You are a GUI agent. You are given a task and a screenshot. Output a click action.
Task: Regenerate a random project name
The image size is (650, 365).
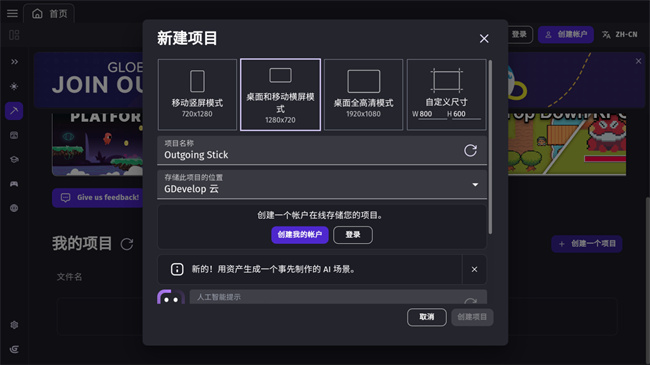click(x=470, y=151)
